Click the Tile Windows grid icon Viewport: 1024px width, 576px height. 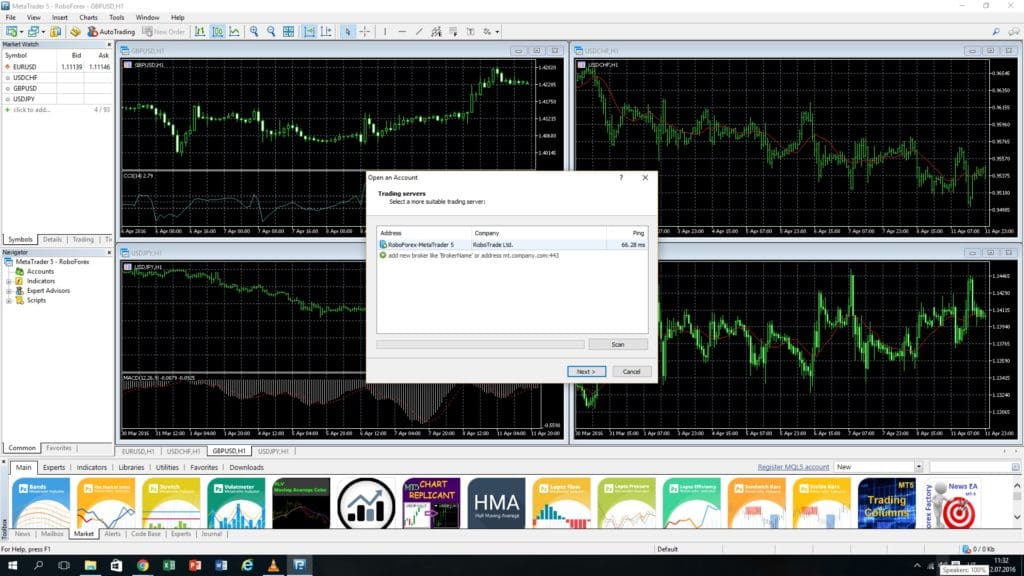tap(289, 31)
